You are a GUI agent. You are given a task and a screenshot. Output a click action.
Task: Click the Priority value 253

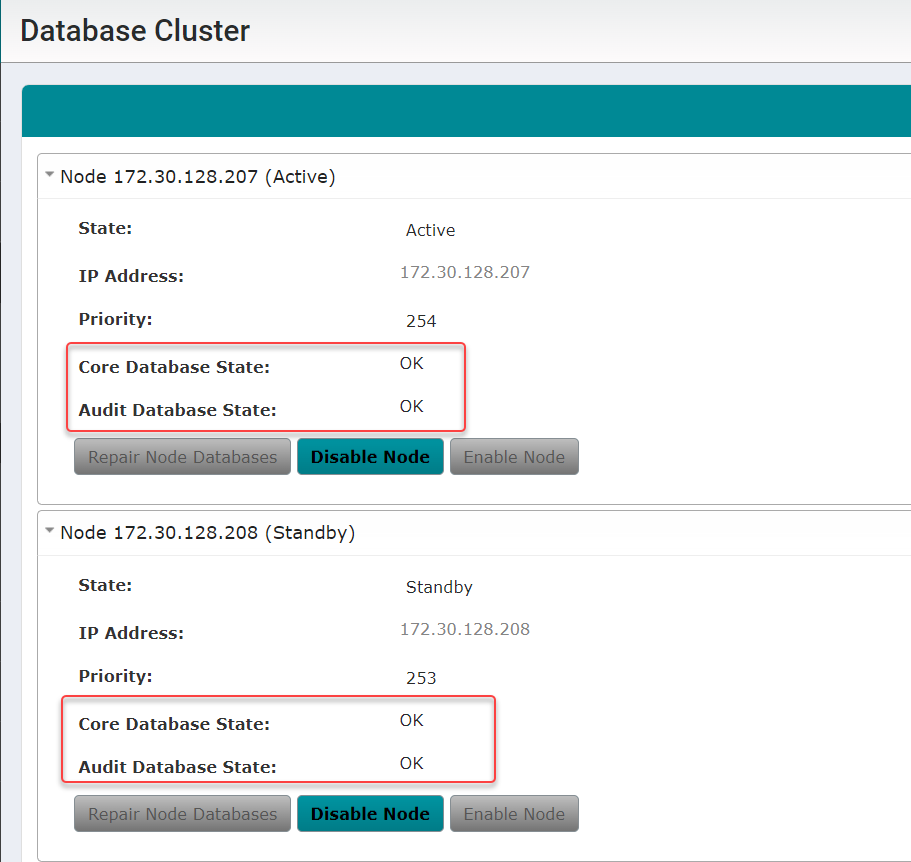421,678
